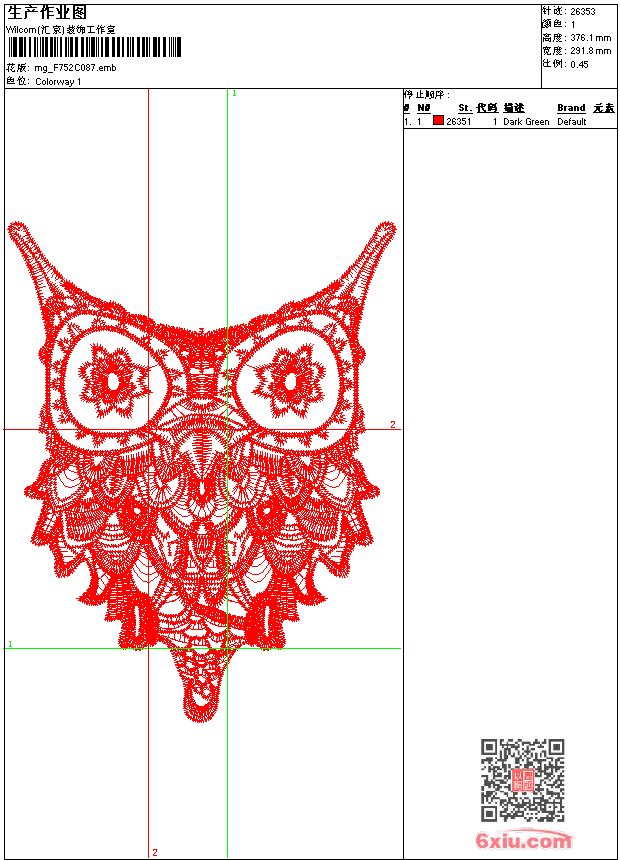
Task: Click the Colorway 1 label
Action: (x=58, y=81)
